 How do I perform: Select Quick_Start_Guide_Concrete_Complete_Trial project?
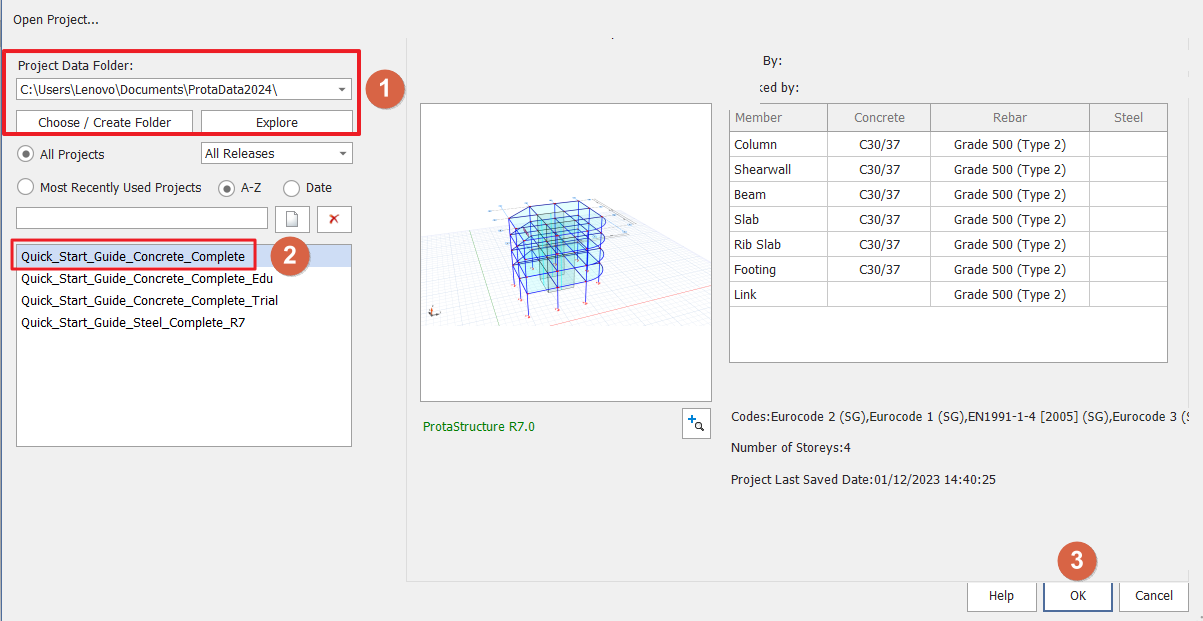(150, 301)
